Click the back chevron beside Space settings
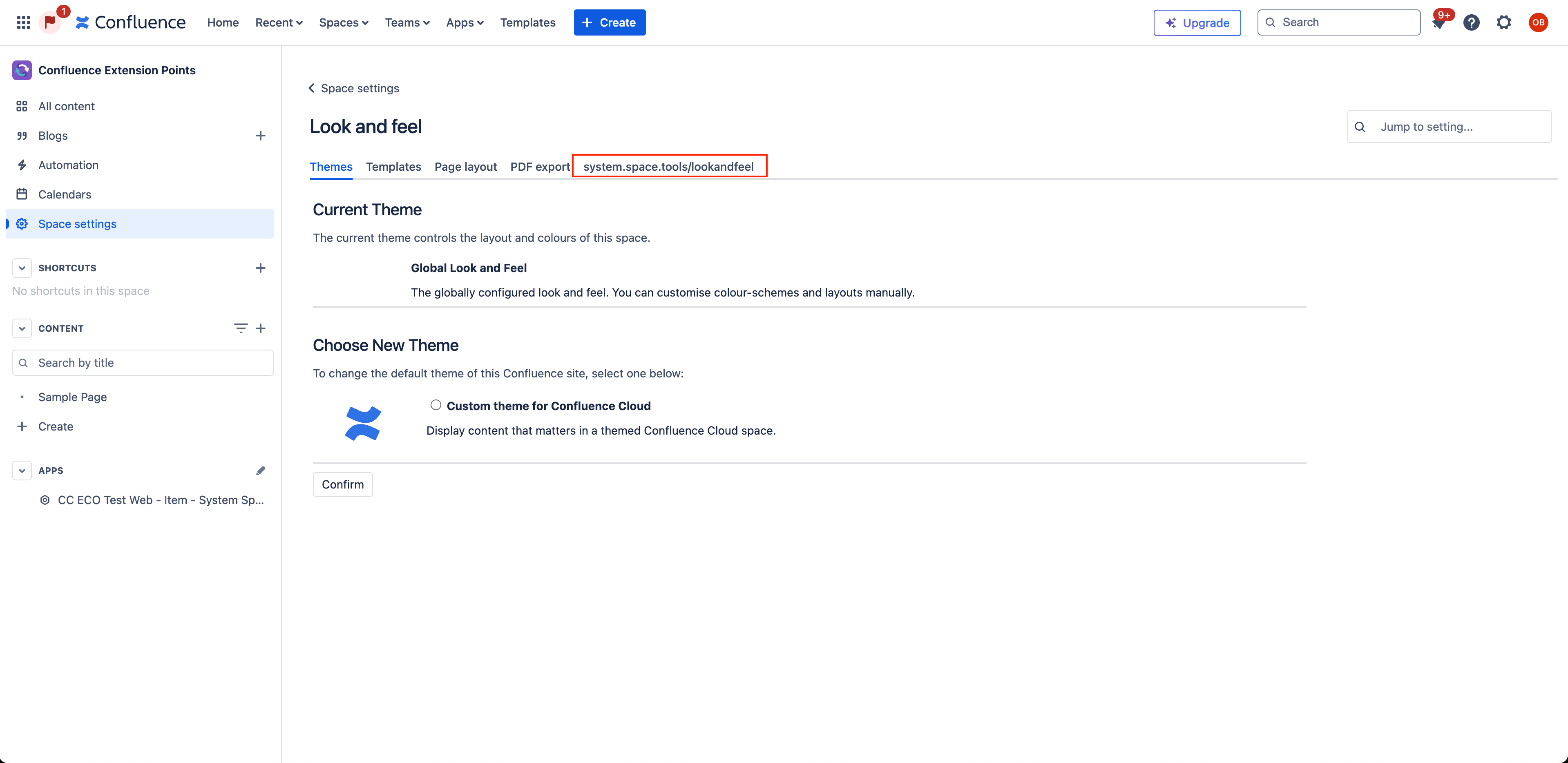Image resolution: width=1568 pixels, height=763 pixels. coord(312,88)
